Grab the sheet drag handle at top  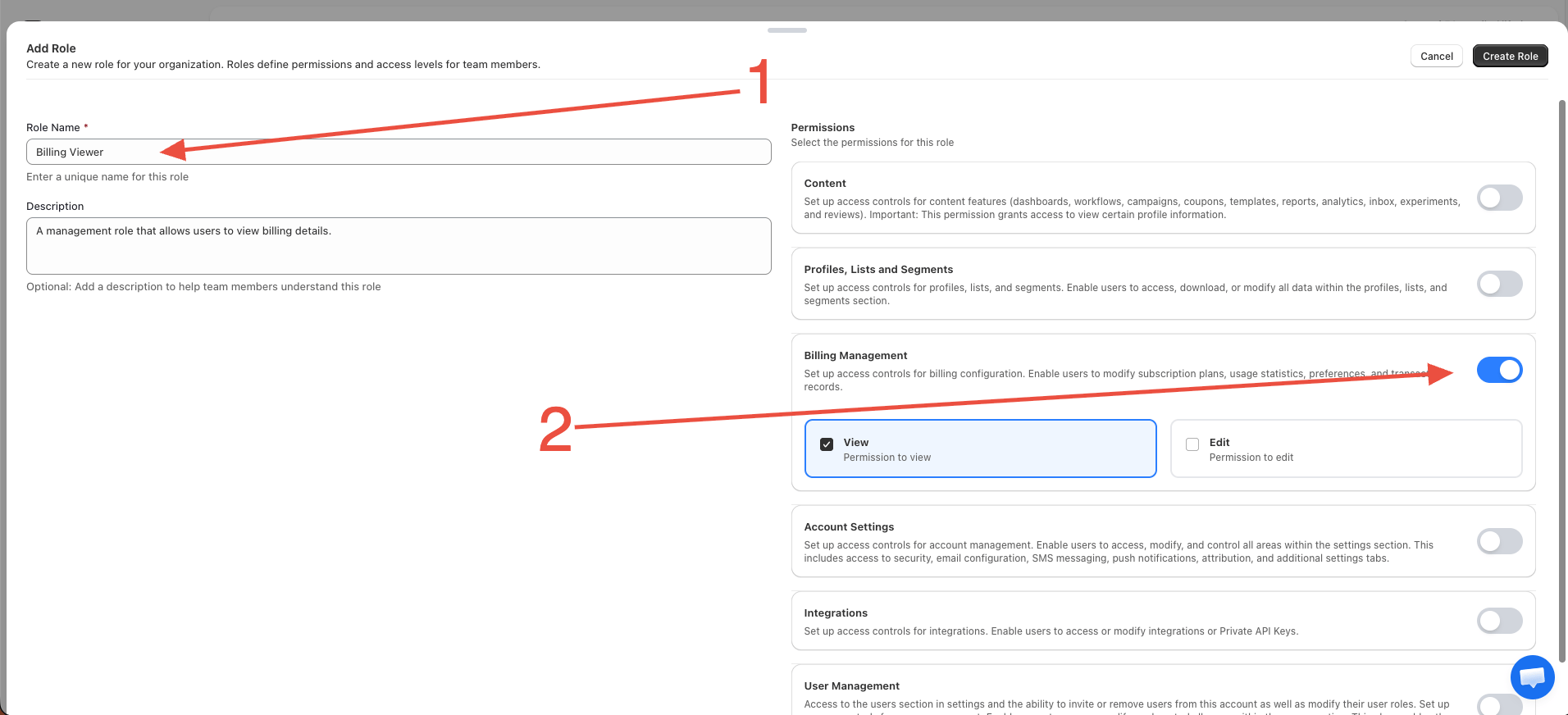tap(787, 30)
